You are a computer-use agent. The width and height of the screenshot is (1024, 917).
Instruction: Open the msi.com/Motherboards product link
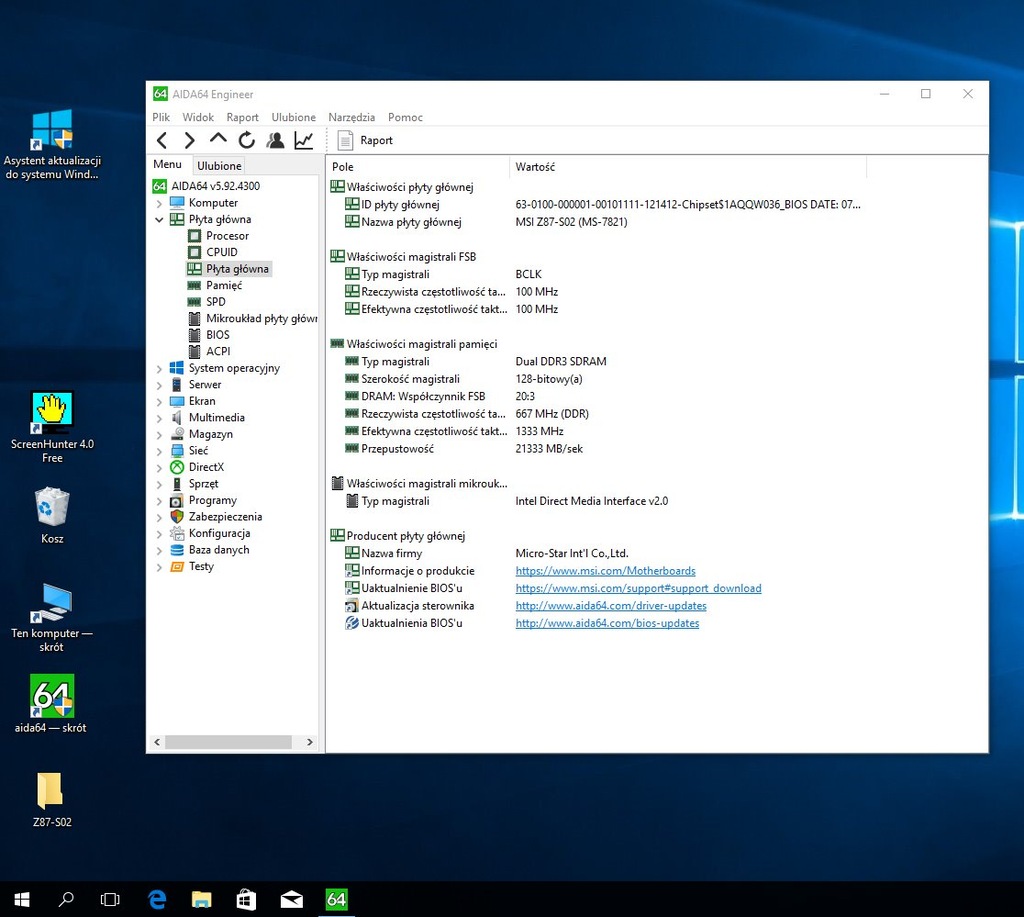coord(605,571)
